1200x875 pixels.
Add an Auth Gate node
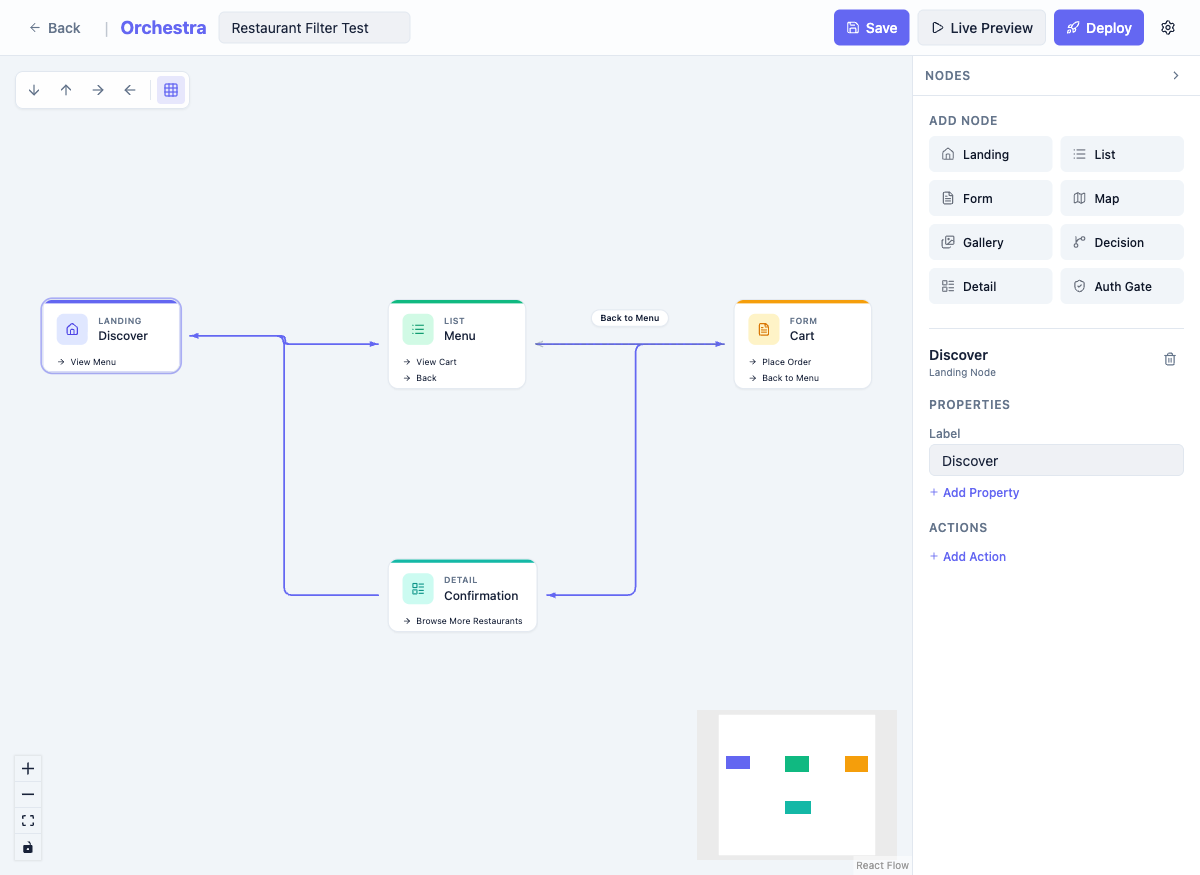click(x=1121, y=286)
